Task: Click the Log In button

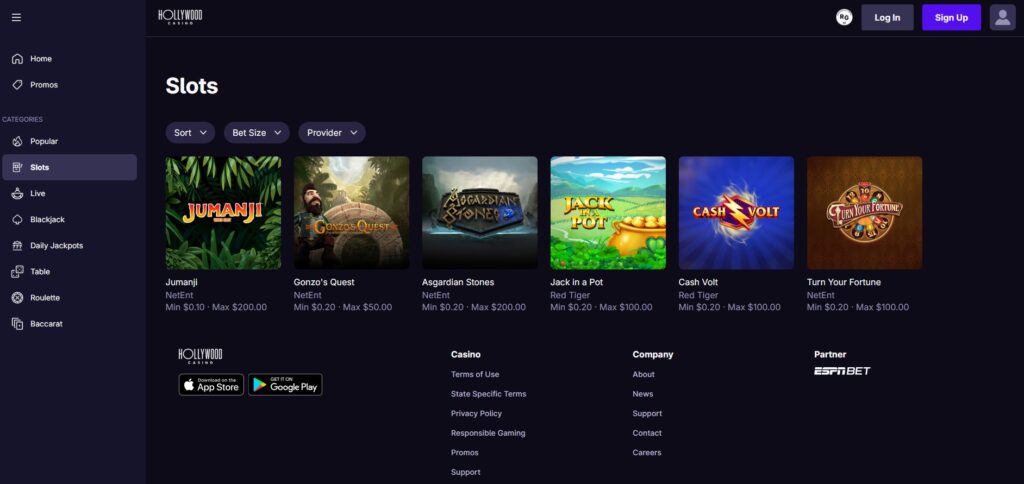Action: point(887,18)
